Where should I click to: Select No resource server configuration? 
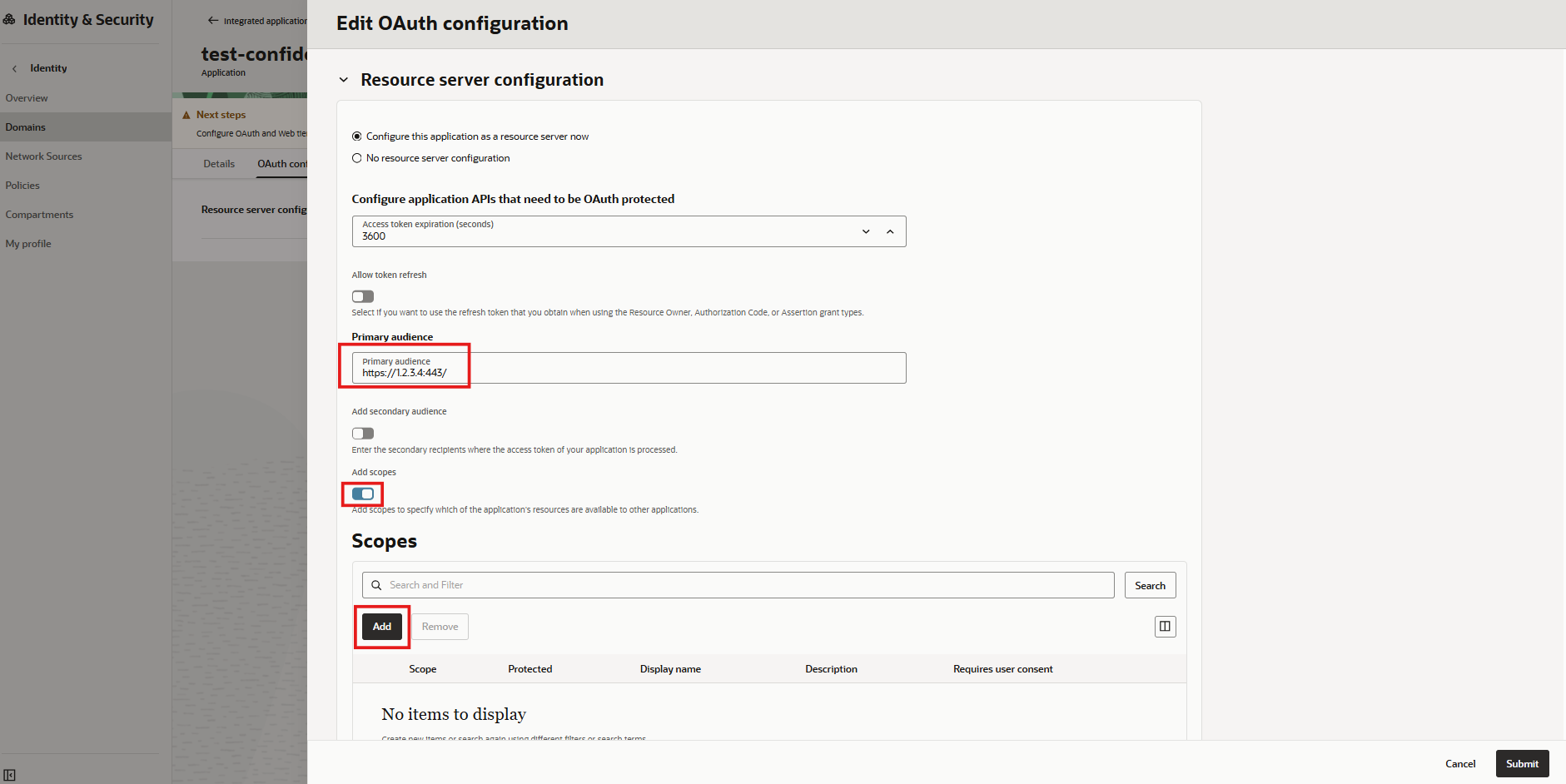pyautogui.click(x=357, y=158)
